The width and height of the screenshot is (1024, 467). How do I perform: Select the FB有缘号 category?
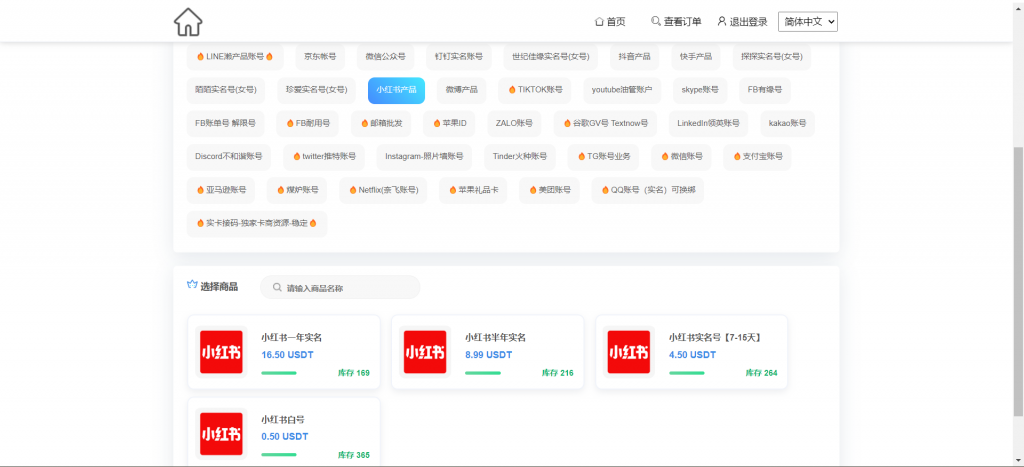(765, 90)
